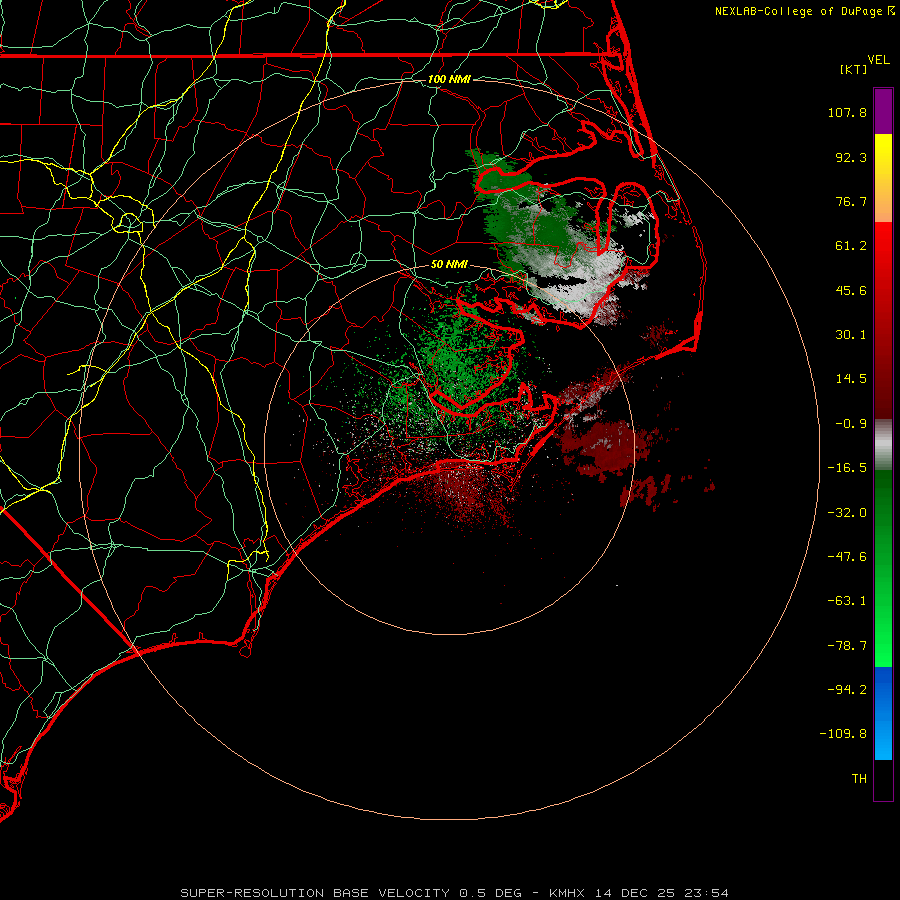
Task: Select the -63.1 velocity scale value
Action: [x=847, y=601]
